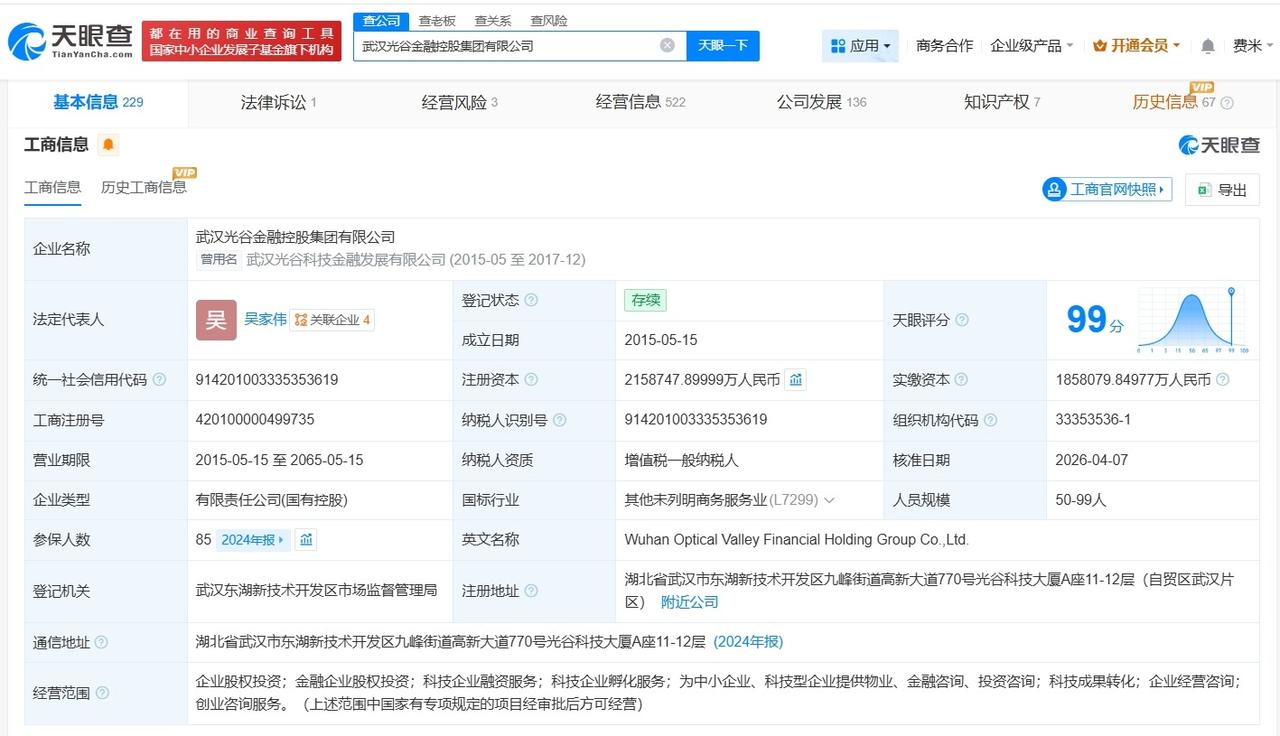
Task: Click help icon beside 历史信息 tab
Action: click(1227, 103)
